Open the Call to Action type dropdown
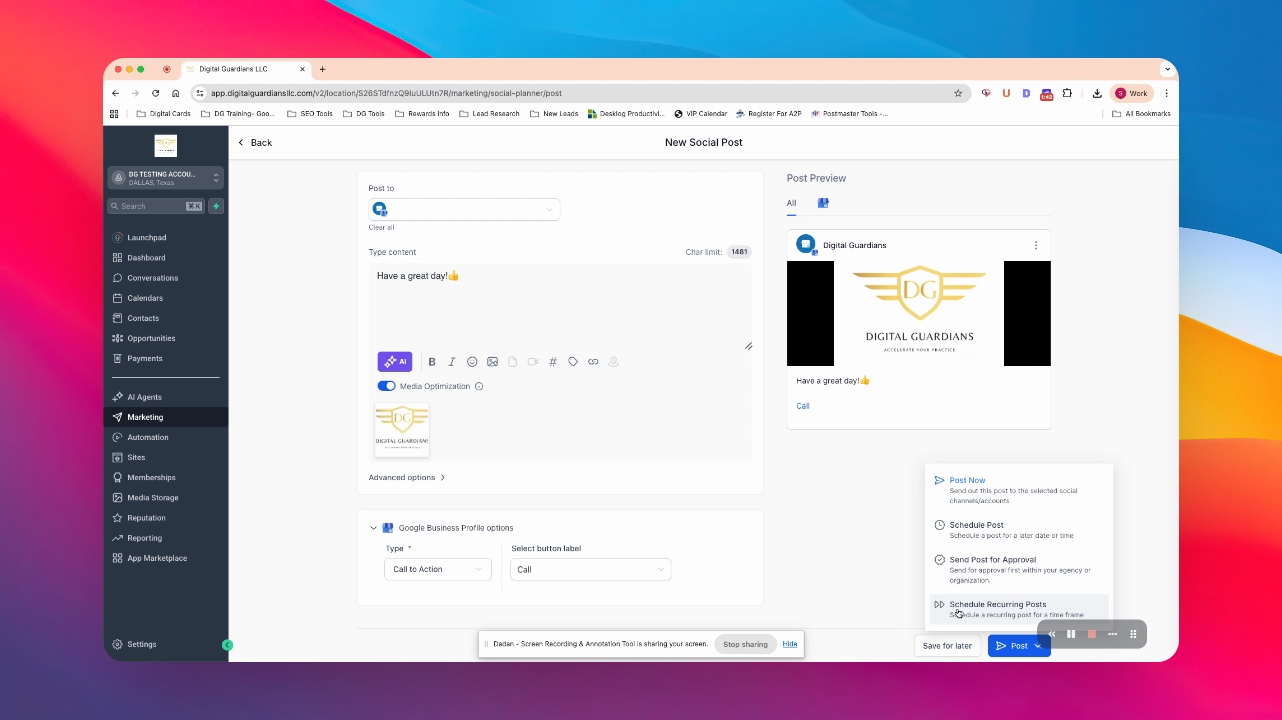The width and height of the screenshot is (1282, 720). click(x=438, y=569)
